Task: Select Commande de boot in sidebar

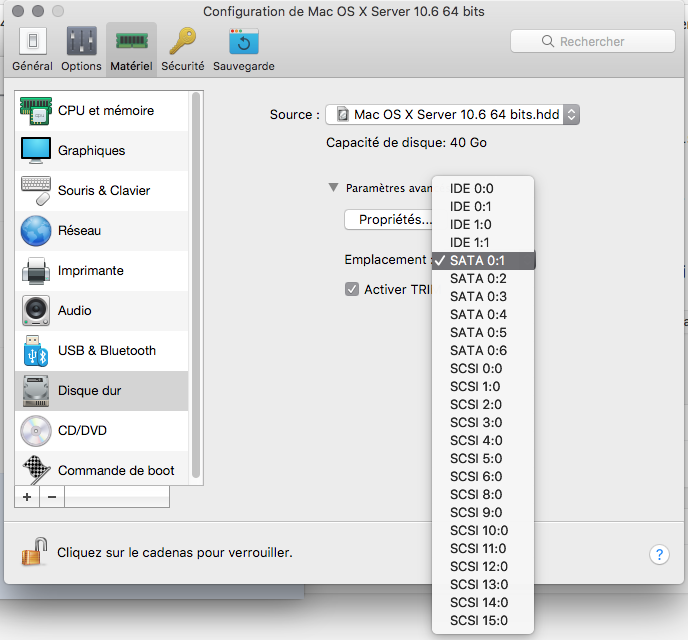Action: point(102,469)
